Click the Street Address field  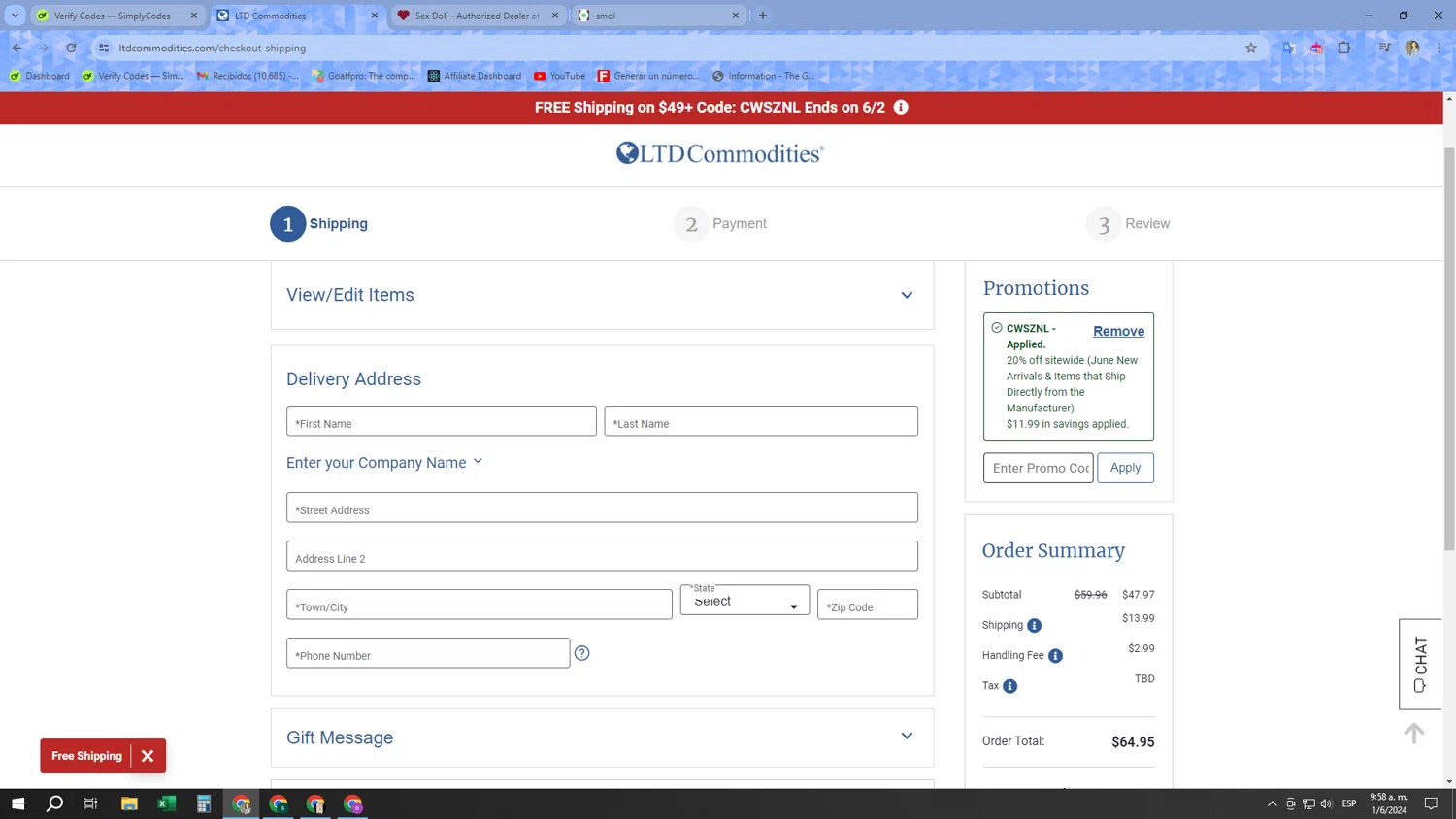coord(602,508)
